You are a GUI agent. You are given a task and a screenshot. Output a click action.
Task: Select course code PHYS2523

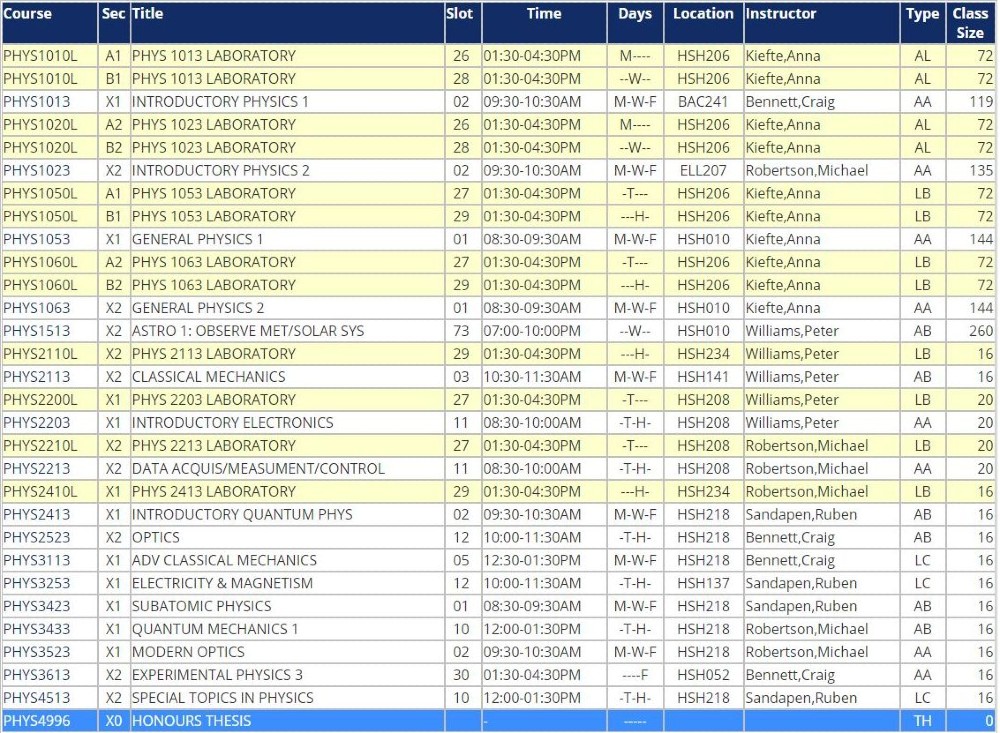point(36,538)
